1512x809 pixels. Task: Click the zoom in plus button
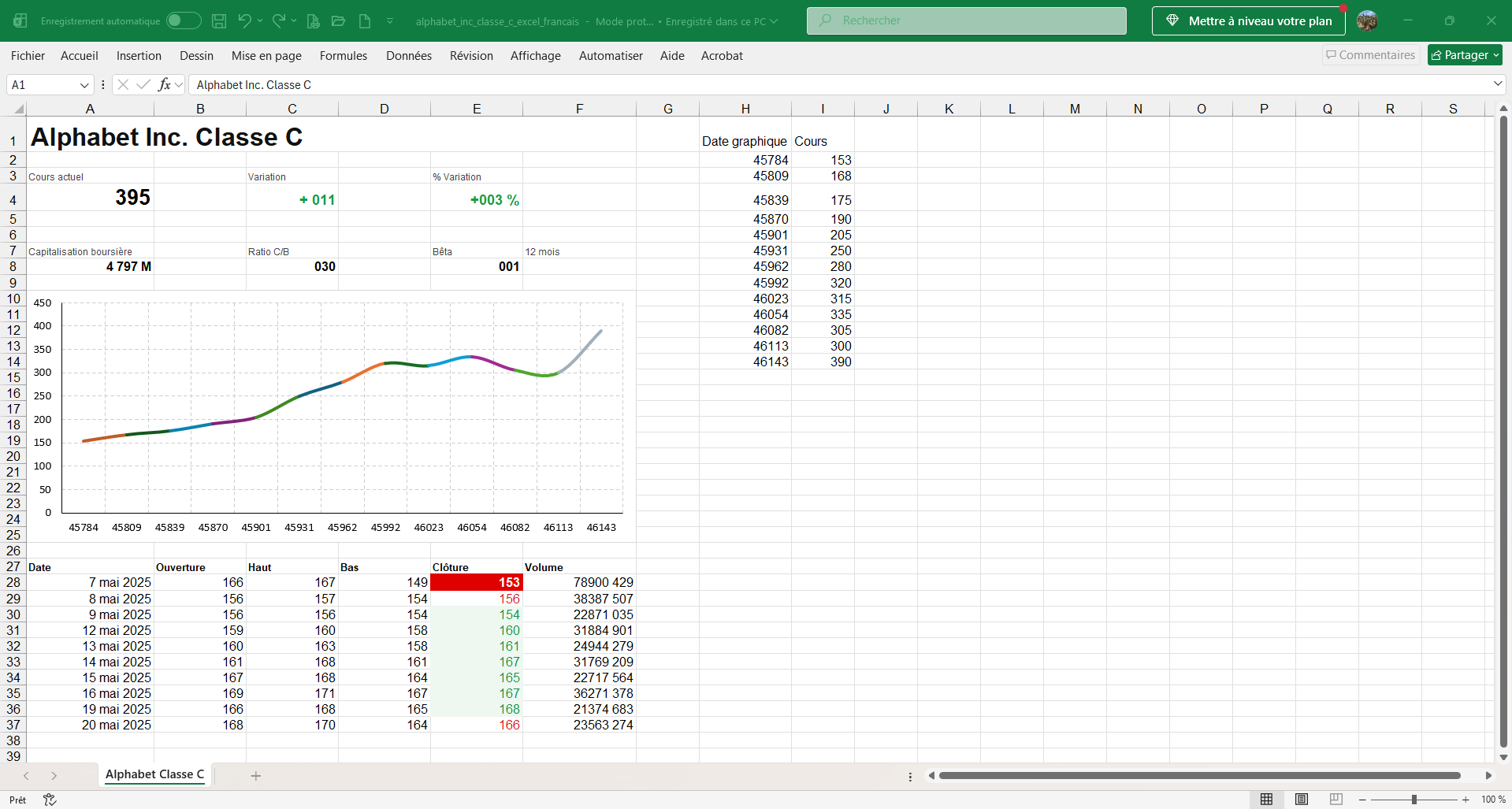tap(1466, 800)
